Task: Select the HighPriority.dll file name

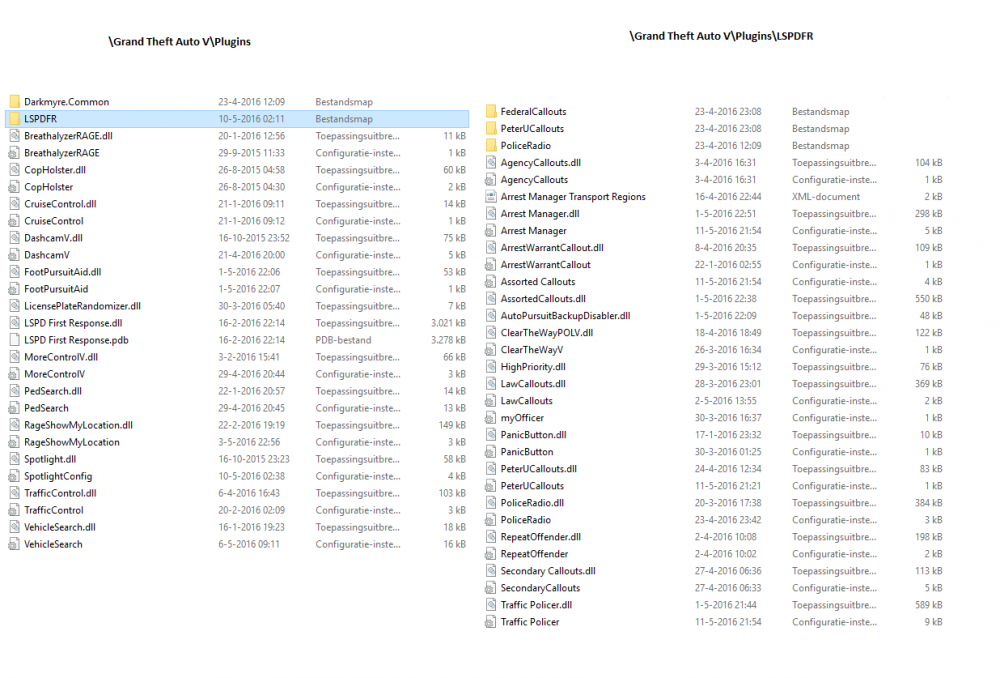Action: [533, 367]
